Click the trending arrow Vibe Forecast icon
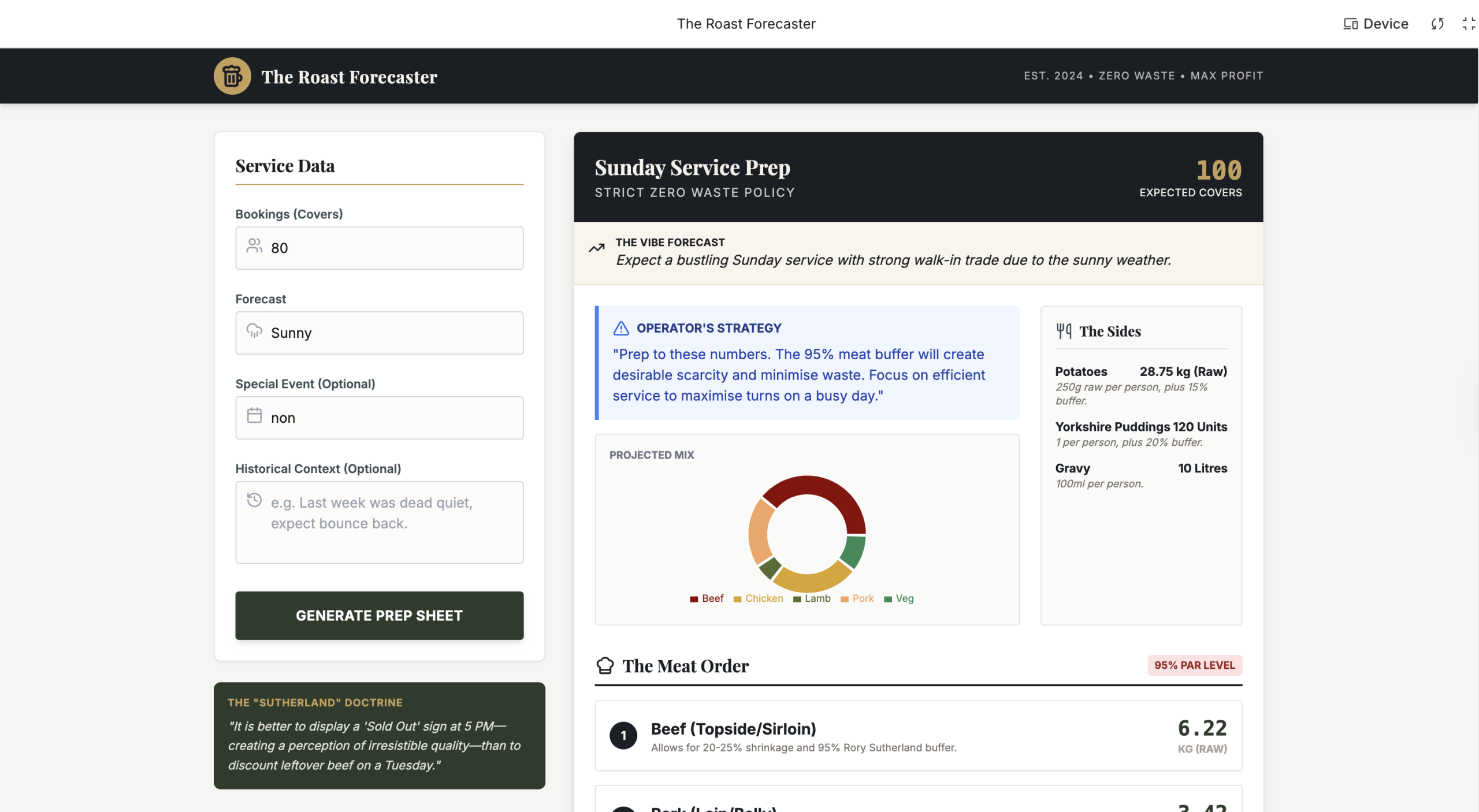The width and height of the screenshot is (1479, 812). pos(596,248)
